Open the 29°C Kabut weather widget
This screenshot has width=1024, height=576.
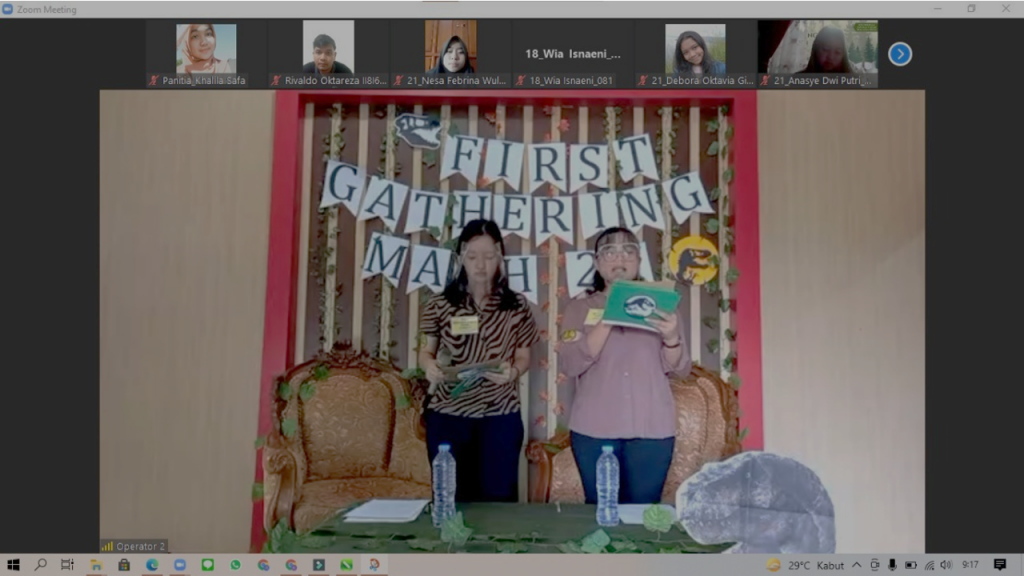[x=806, y=565]
